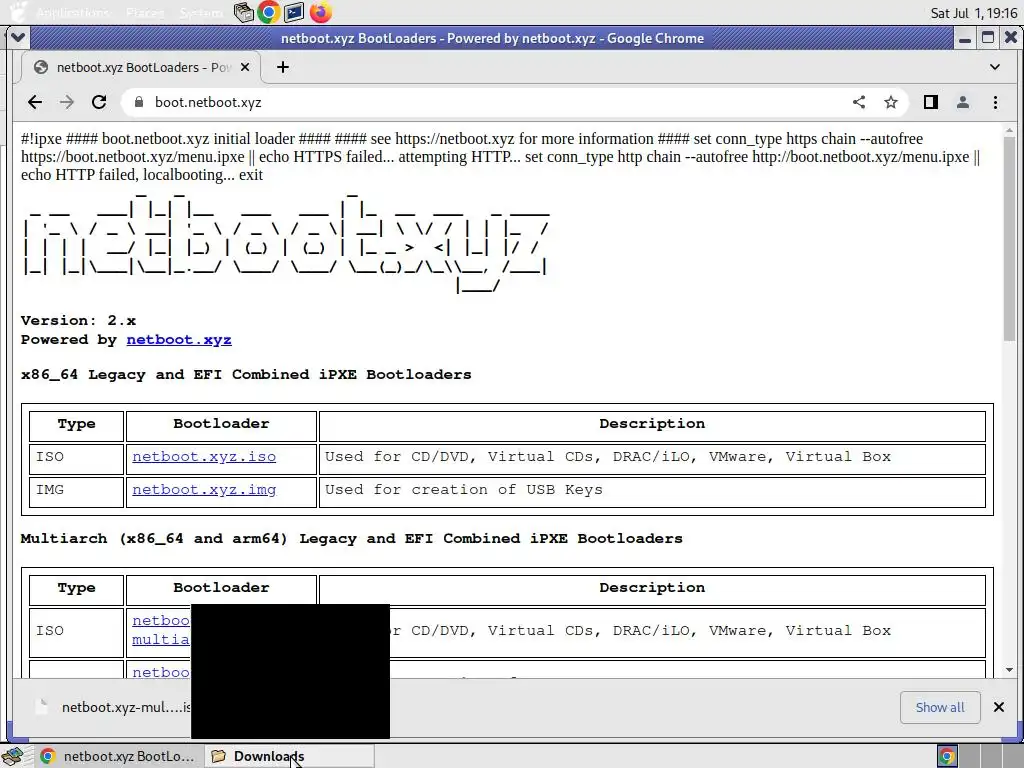The image size is (1024, 768).
Task: Click the ISO type cell beside netboot.xyz.iso
Action: (x=76, y=458)
